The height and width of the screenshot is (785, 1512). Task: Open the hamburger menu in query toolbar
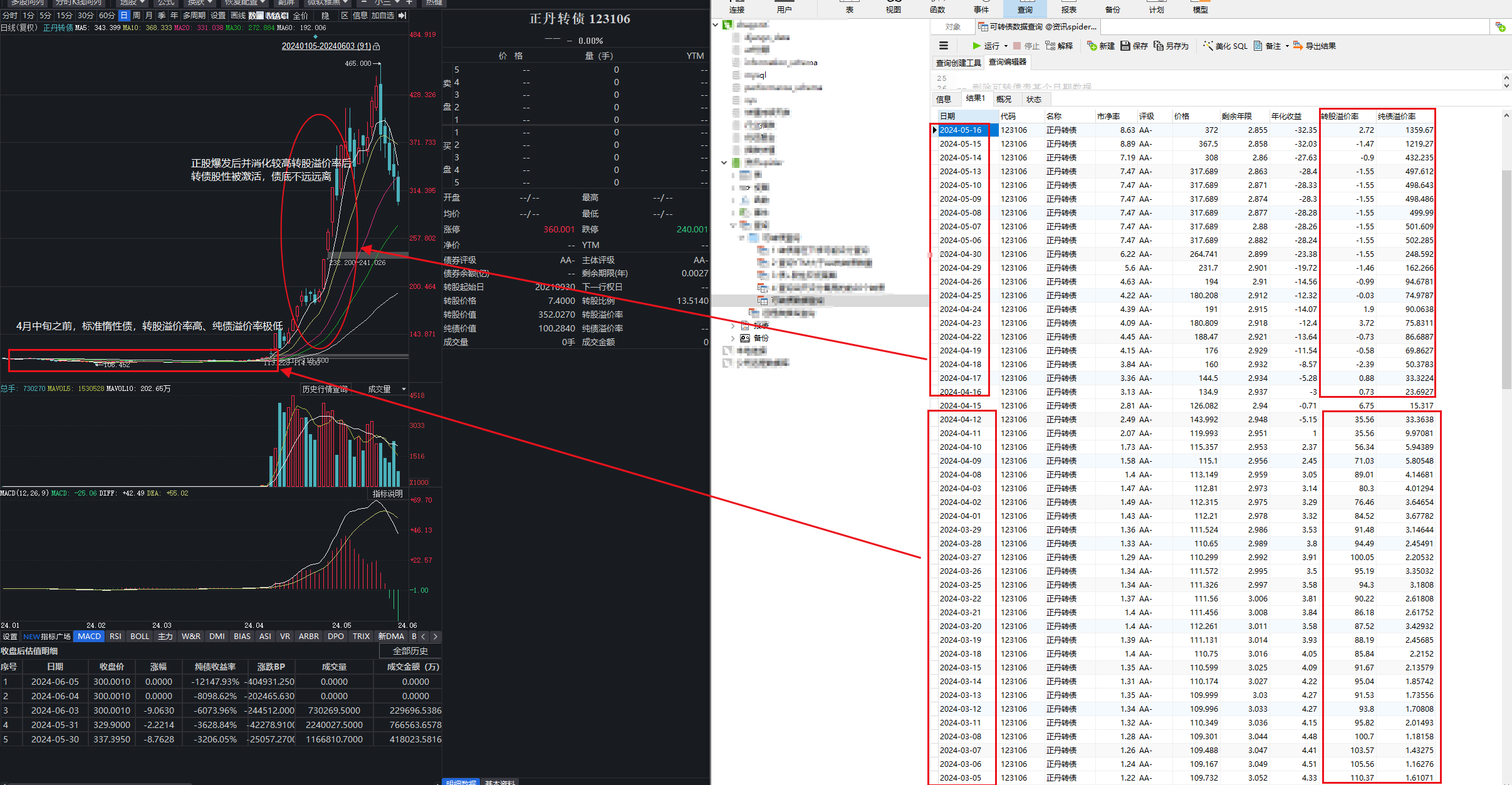[x=943, y=46]
